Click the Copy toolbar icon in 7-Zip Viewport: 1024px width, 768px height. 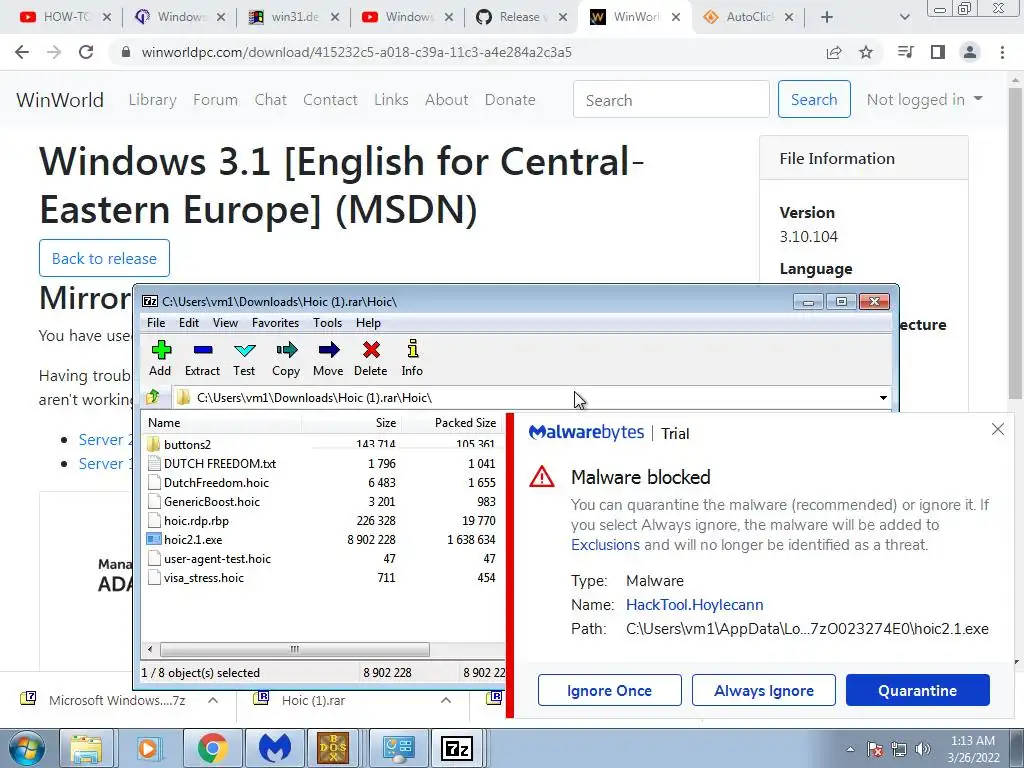pos(286,357)
